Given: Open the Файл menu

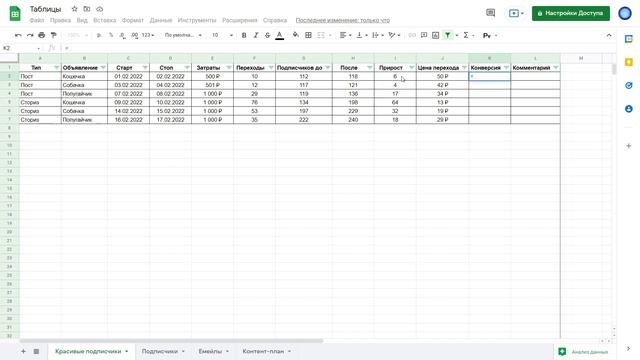Looking at the screenshot, I should [37, 20].
